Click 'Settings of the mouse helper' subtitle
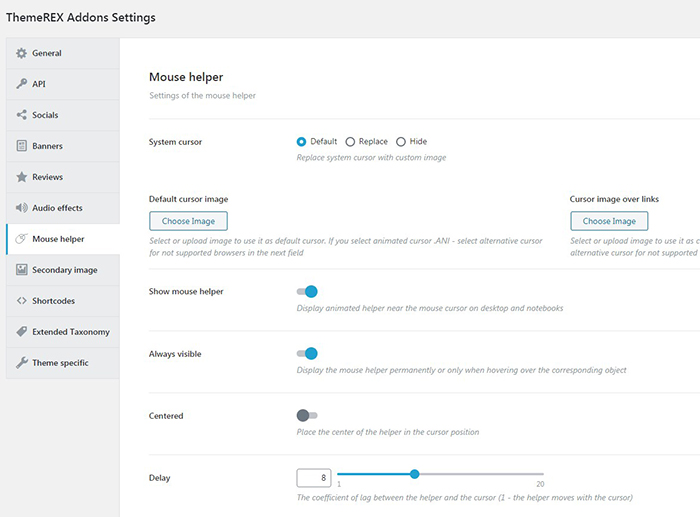Screen dimensions: 700x517 pyautogui.click(x=203, y=96)
